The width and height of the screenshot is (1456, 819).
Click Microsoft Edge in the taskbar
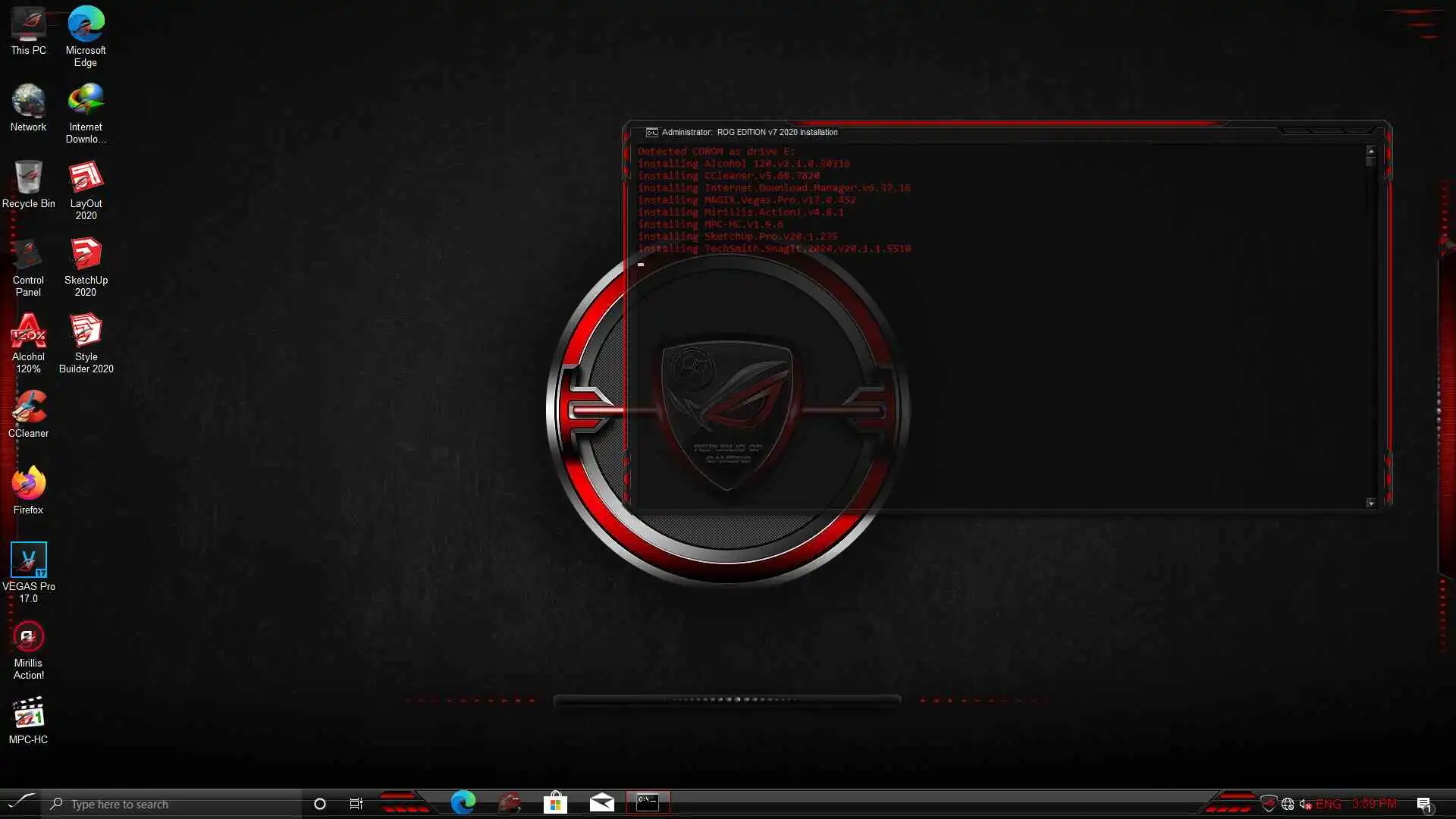pyautogui.click(x=463, y=803)
